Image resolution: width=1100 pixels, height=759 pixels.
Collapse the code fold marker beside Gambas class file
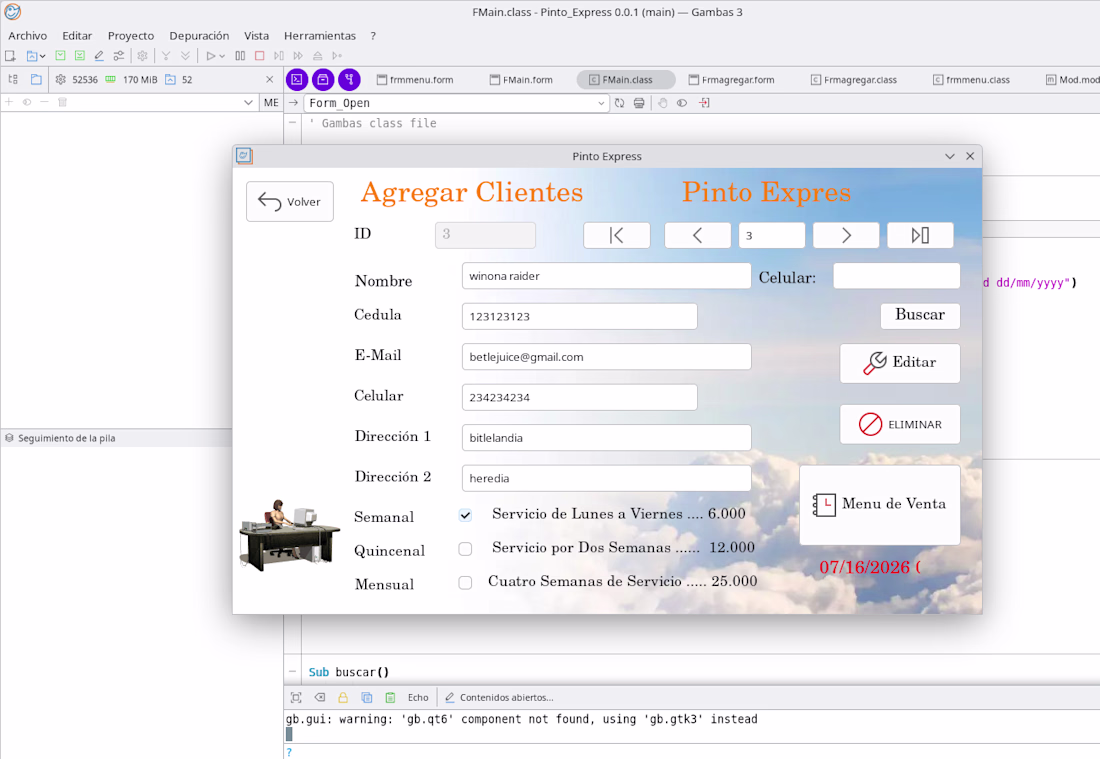pyautogui.click(x=293, y=123)
